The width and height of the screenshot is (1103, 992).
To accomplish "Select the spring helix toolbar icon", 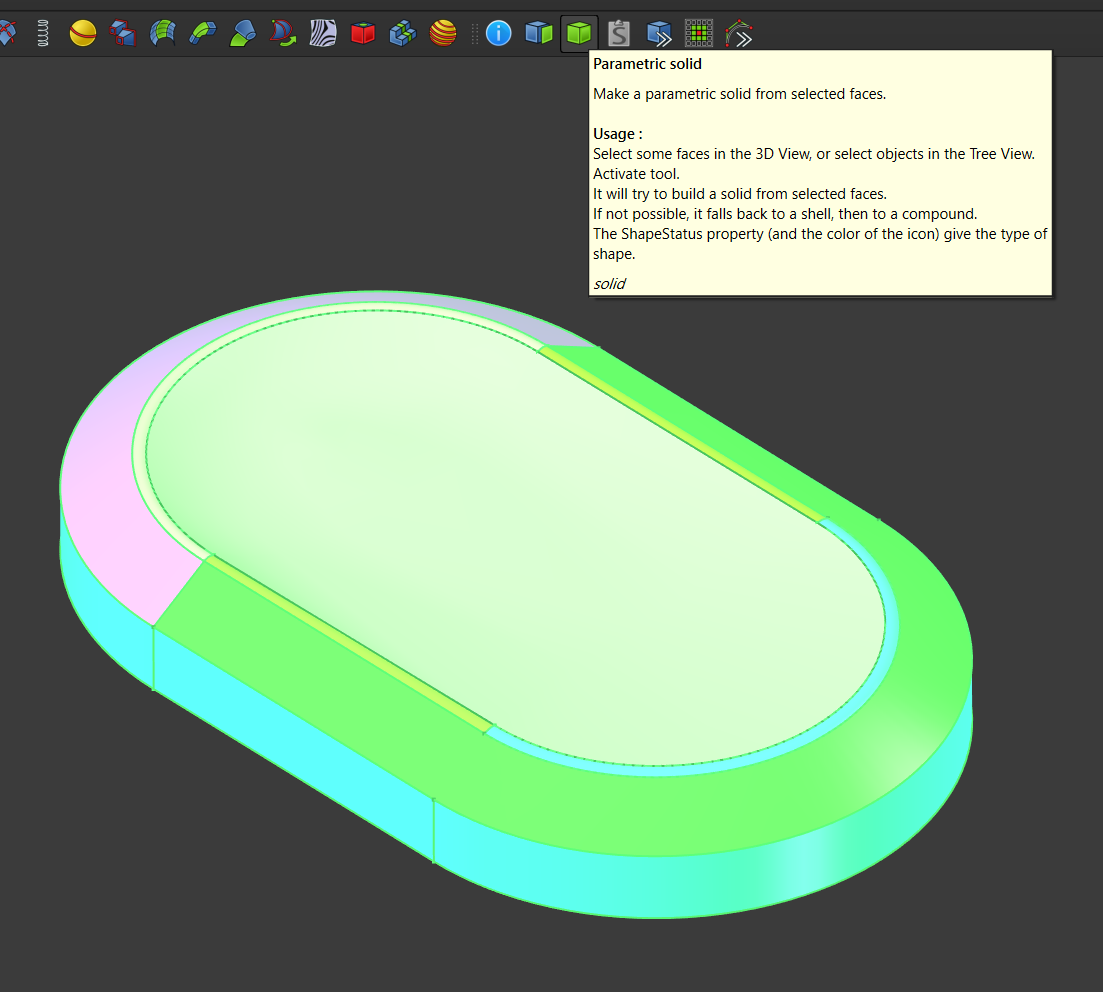I will click(x=42, y=34).
